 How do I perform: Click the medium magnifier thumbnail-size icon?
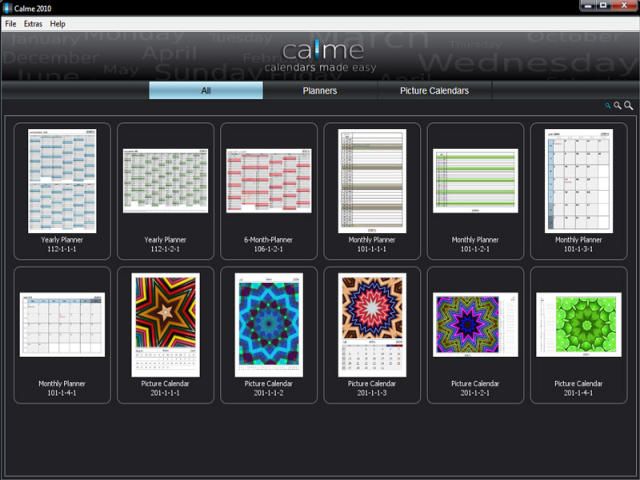tap(618, 105)
